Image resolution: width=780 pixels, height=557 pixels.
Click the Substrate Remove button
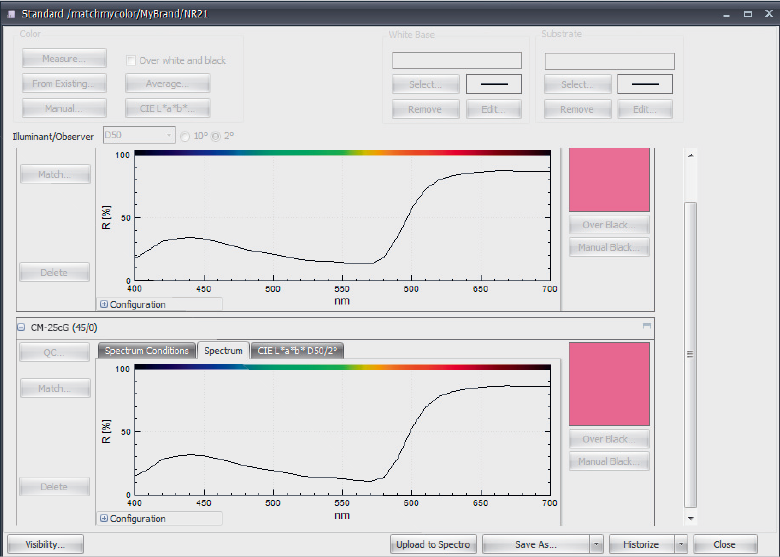578,109
